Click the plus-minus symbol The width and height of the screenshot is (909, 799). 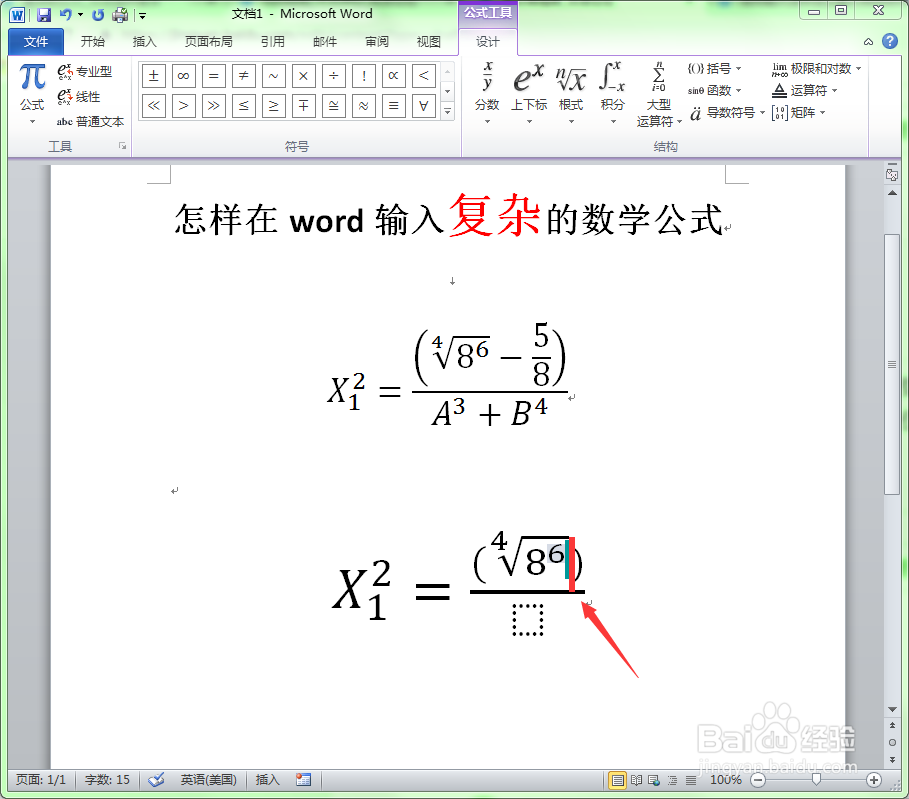tap(154, 75)
